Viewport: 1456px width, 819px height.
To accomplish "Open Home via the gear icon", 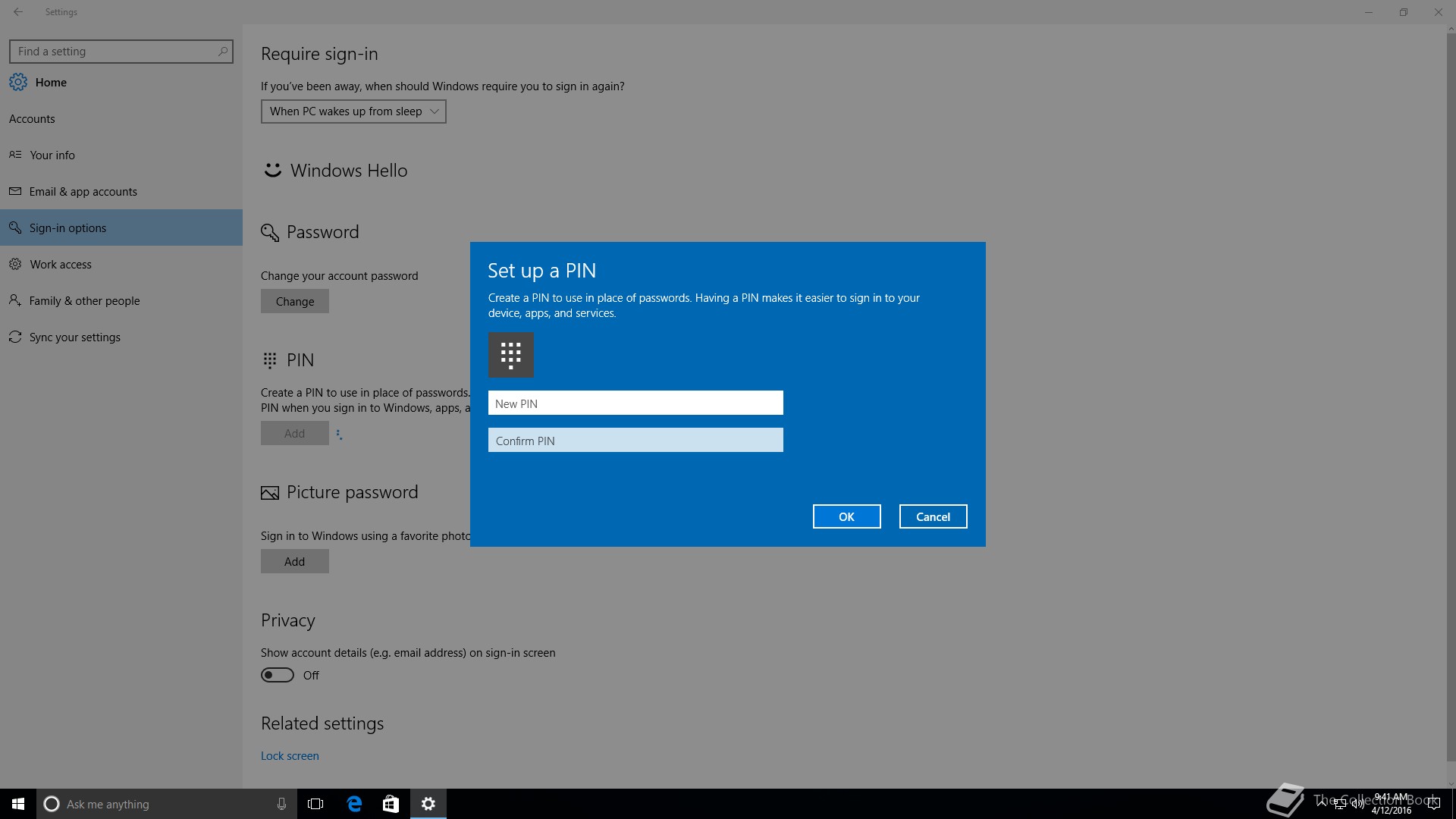I will [x=18, y=83].
